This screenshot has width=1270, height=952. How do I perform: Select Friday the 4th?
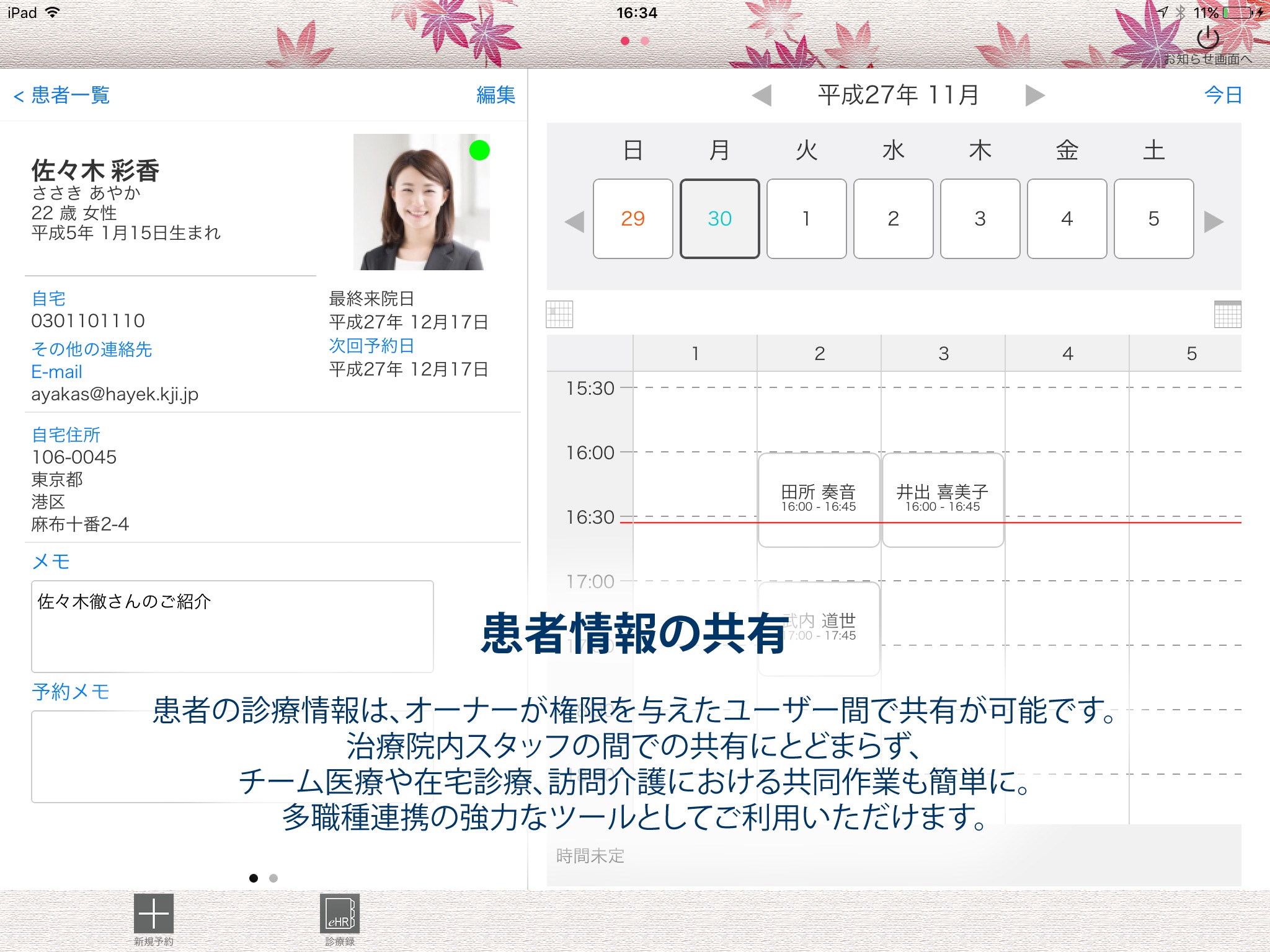click(1067, 219)
